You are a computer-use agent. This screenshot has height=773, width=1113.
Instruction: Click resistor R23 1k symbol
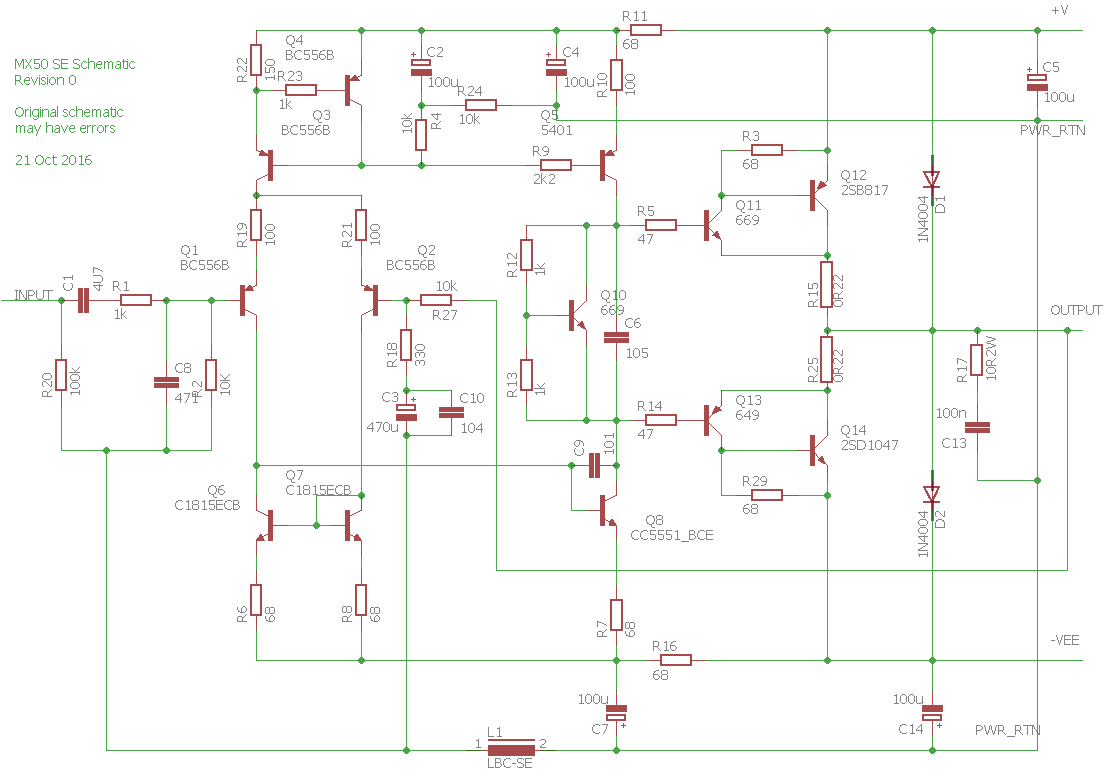300,90
